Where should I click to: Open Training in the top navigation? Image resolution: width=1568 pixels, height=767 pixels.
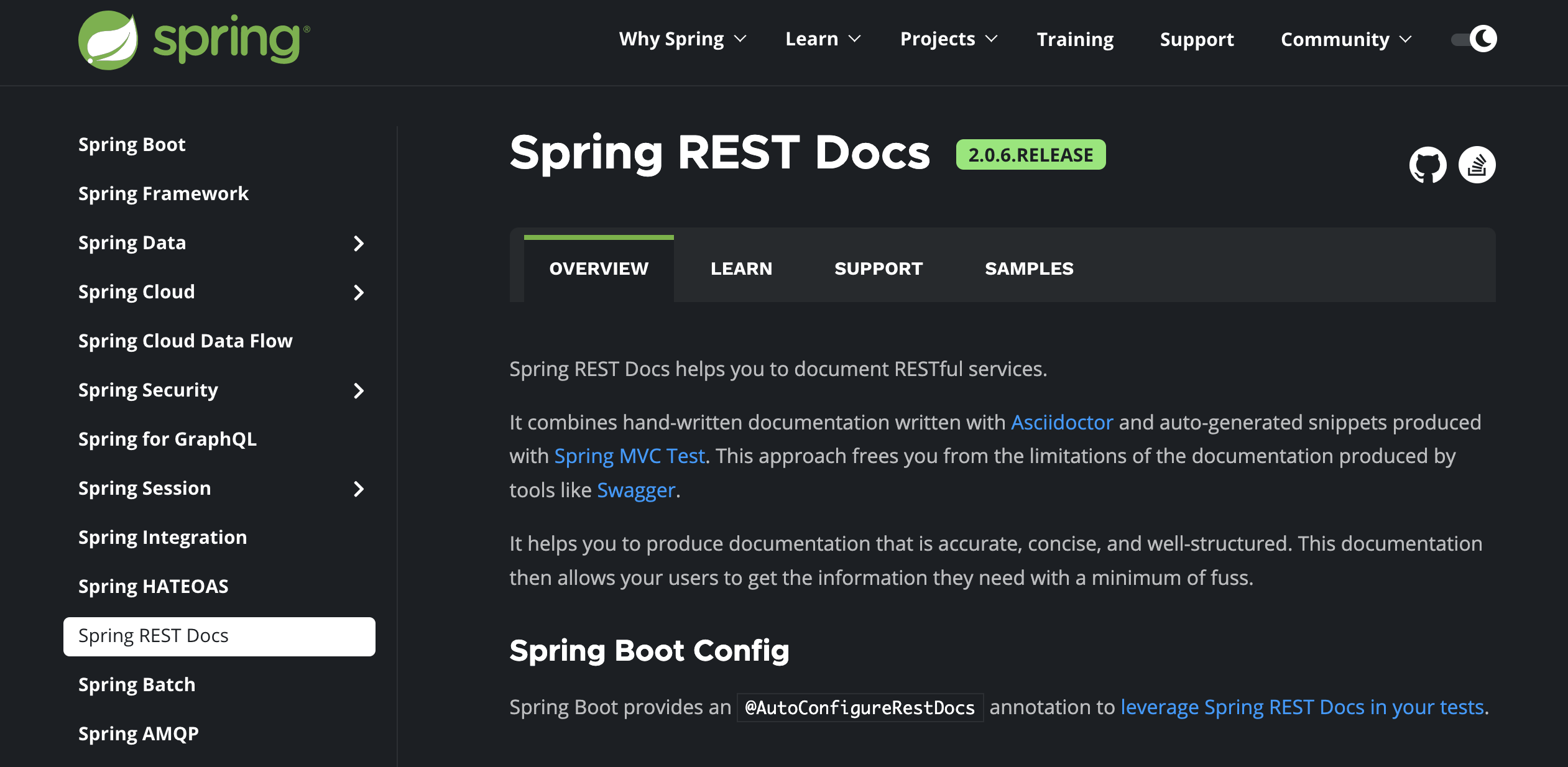(1075, 39)
